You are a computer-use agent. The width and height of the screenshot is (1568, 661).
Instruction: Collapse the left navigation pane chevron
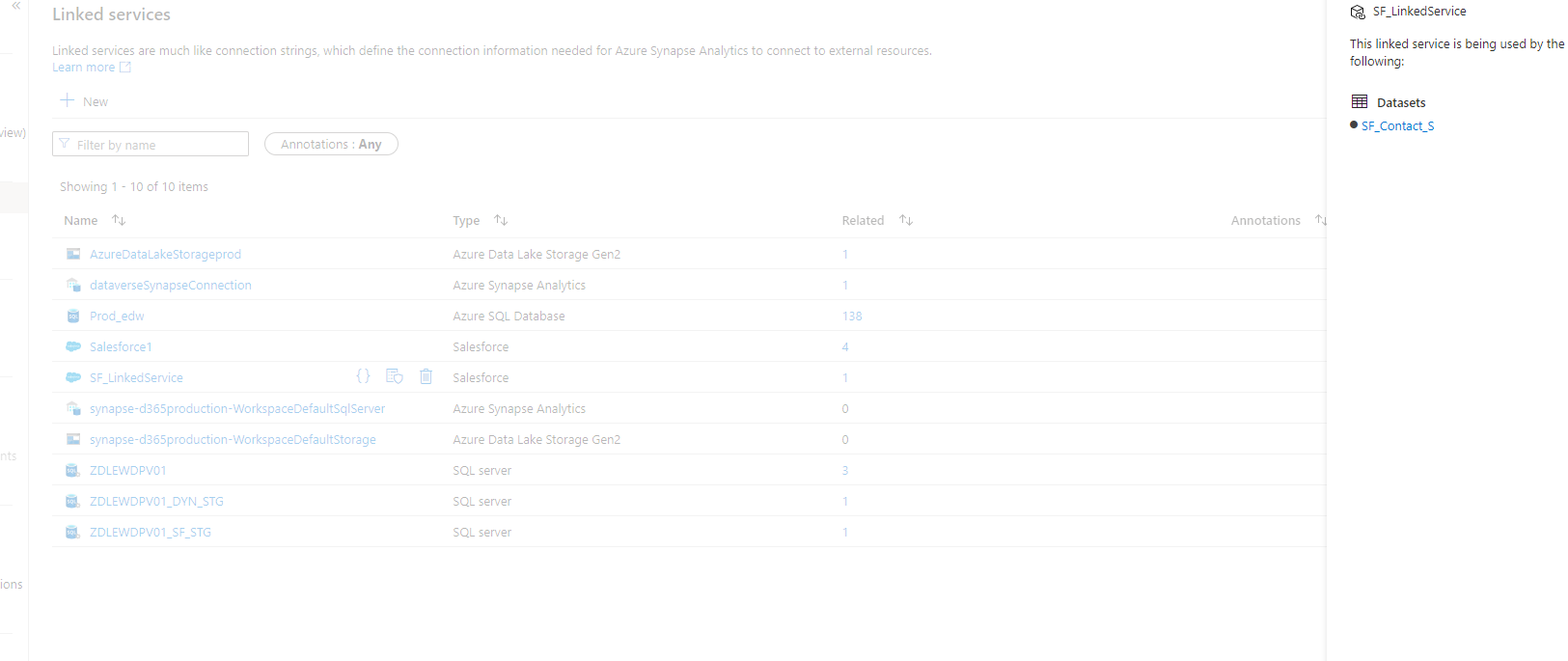(15, 6)
